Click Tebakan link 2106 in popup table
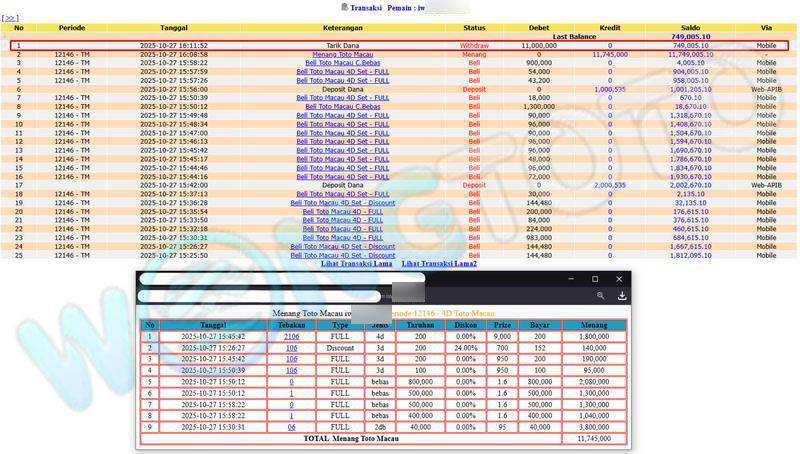 tap(291, 337)
